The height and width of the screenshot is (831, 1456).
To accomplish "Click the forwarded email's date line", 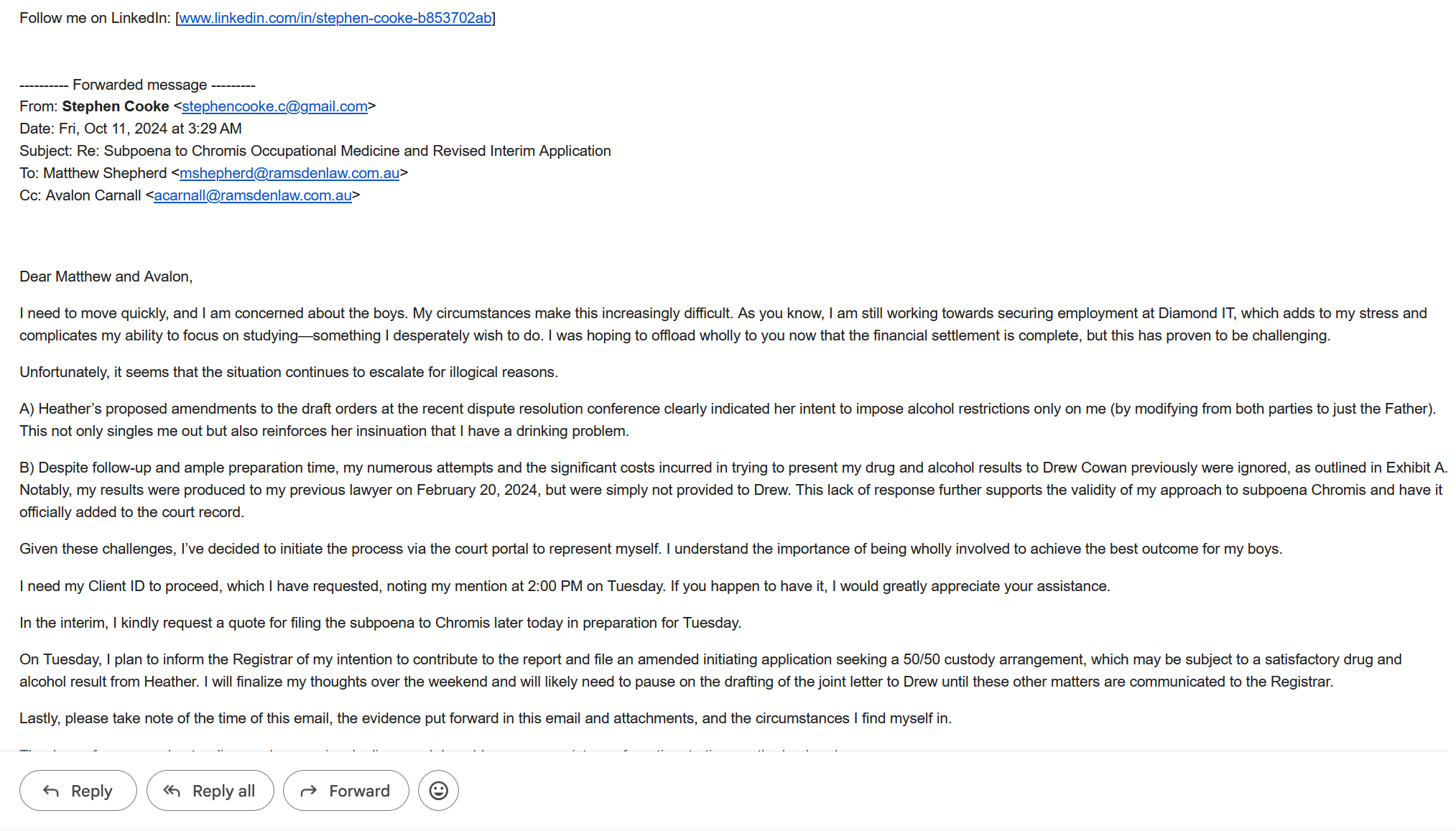I will [131, 129].
